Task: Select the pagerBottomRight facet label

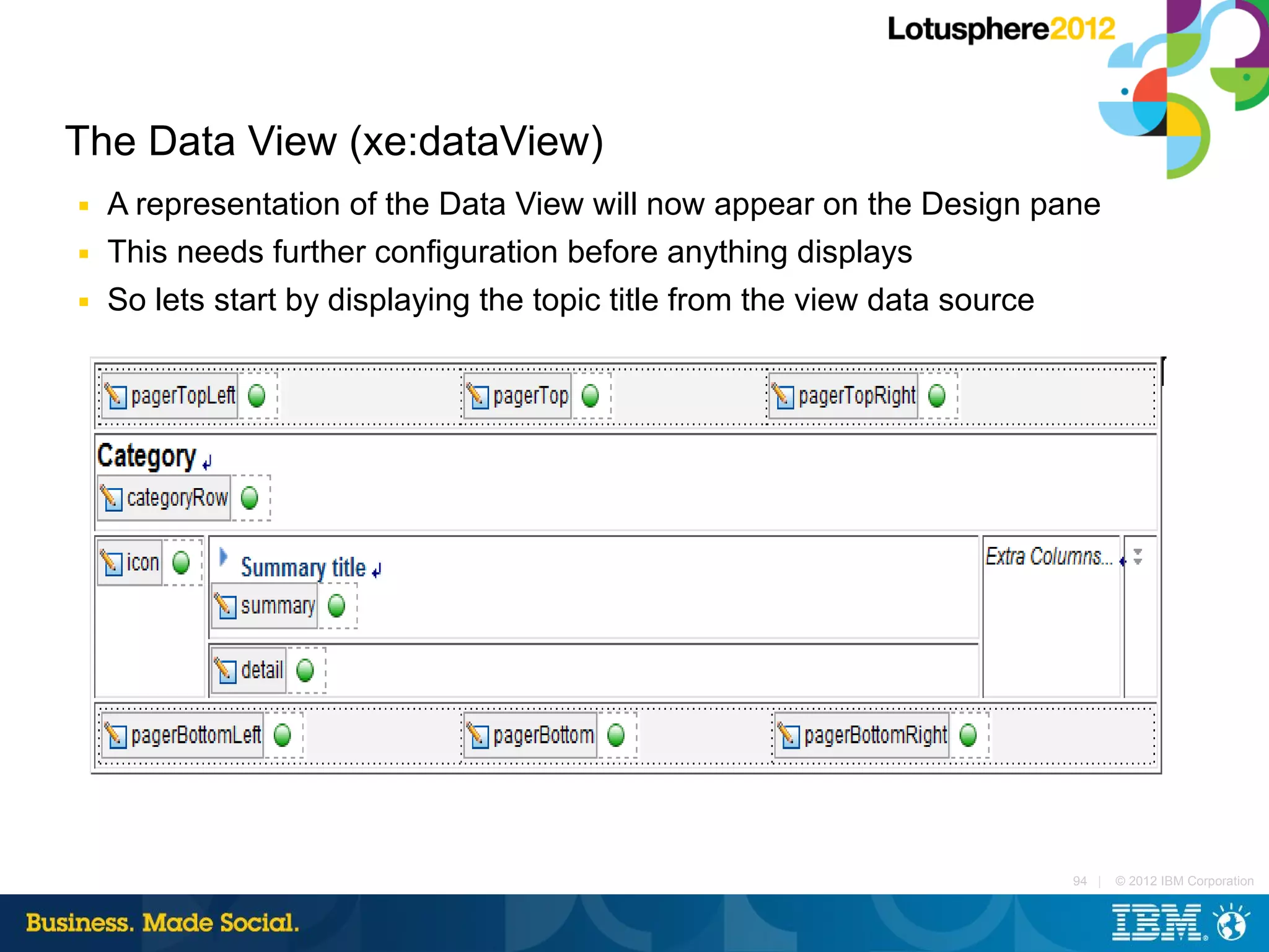Action: point(876,735)
